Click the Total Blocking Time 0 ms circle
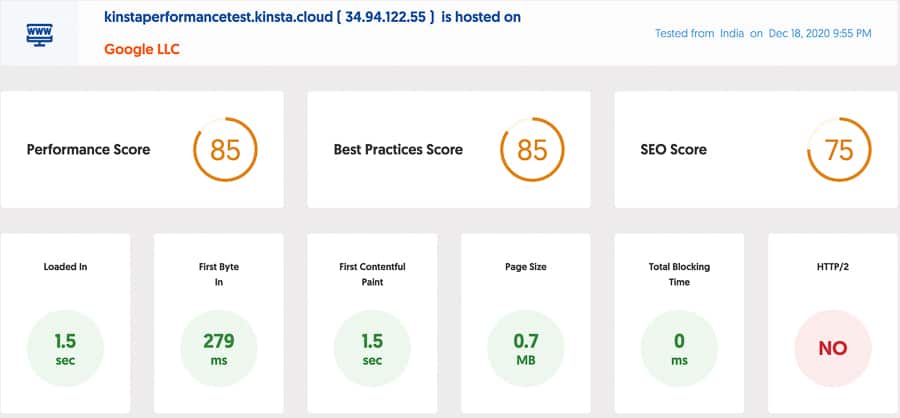 [x=679, y=348]
